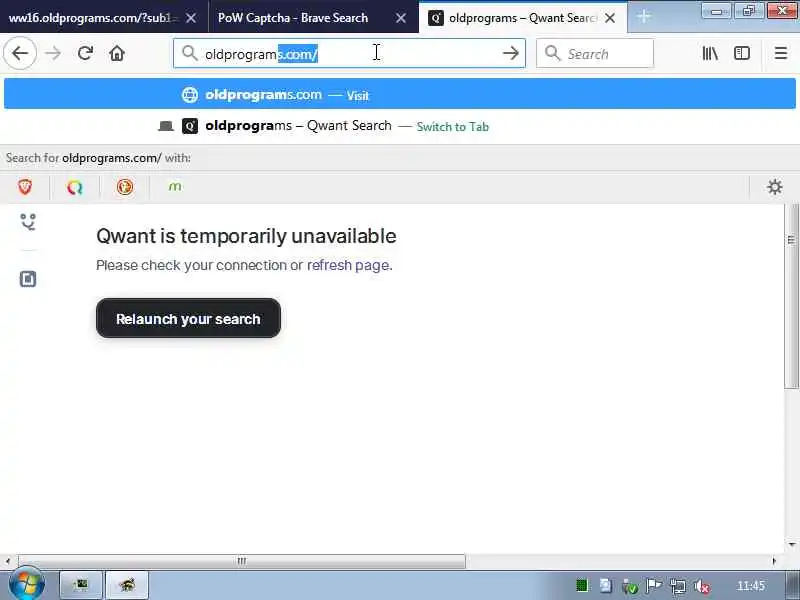Screen dimensions: 800x600
Task: Click the horizontal scrollbar thumb
Action: [242, 561]
